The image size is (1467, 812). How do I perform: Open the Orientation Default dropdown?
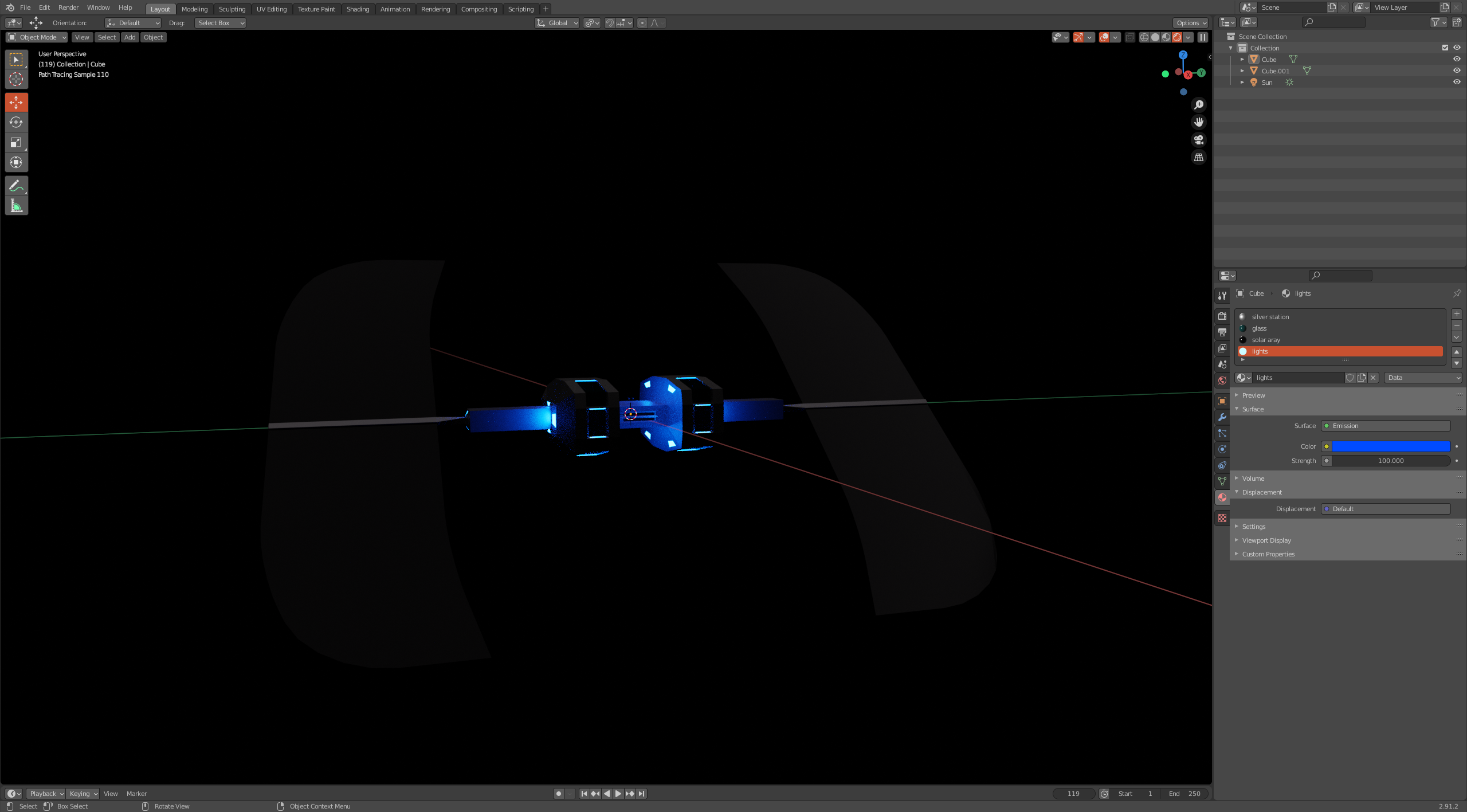click(133, 23)
